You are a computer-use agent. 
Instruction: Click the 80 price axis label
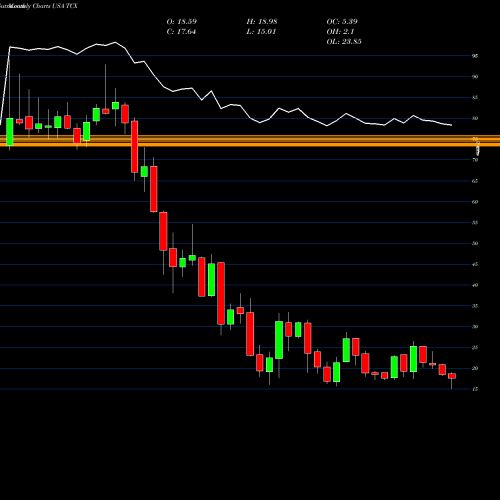[475, 118]
